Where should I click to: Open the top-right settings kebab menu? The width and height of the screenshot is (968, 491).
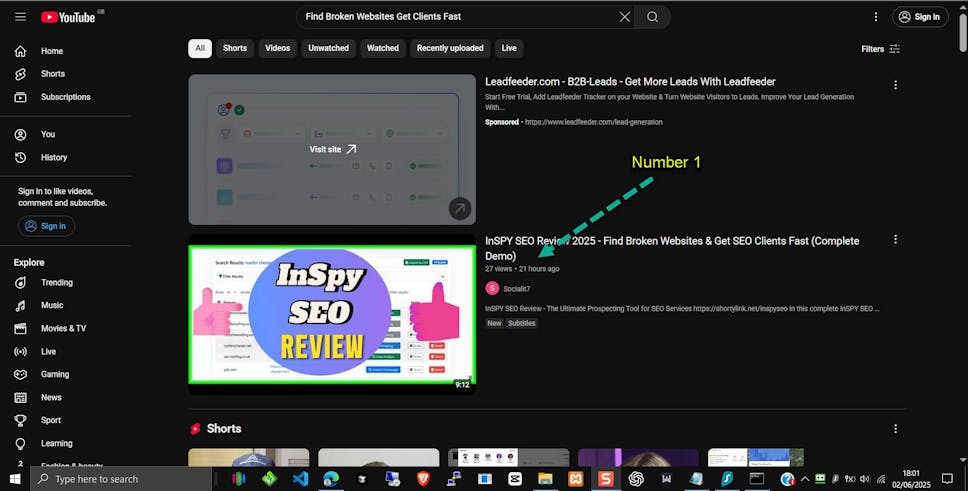point(876,17)
